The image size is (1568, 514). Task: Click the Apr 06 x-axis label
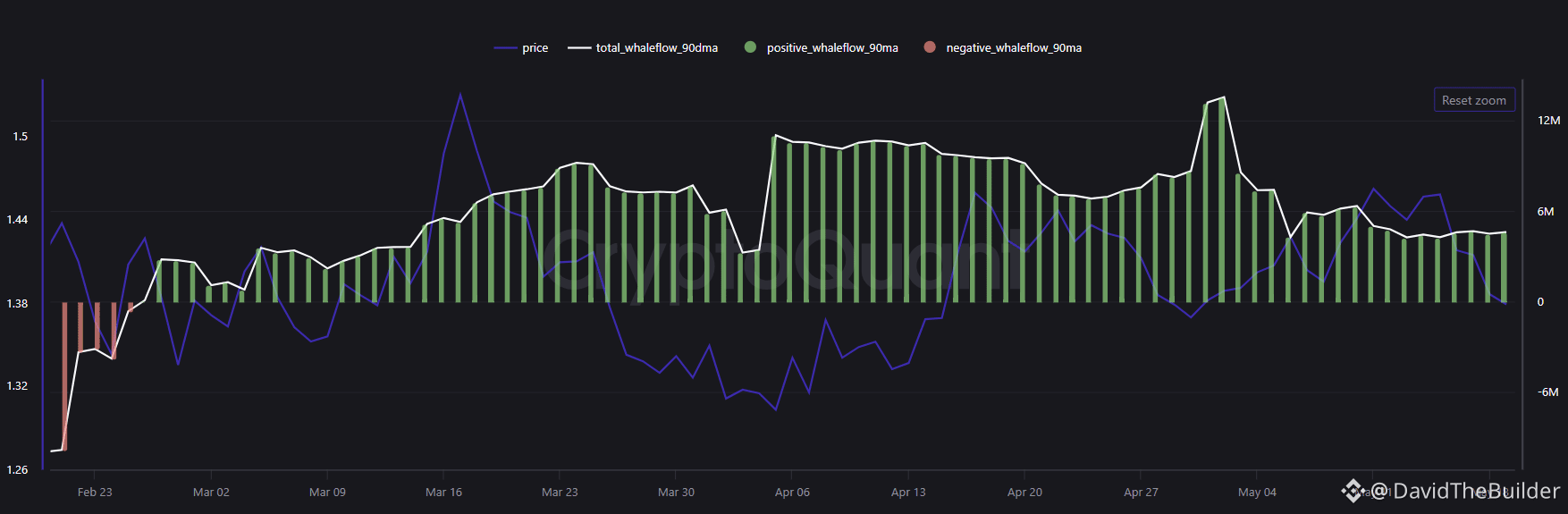pyautogui.click(x=792, y=493)
